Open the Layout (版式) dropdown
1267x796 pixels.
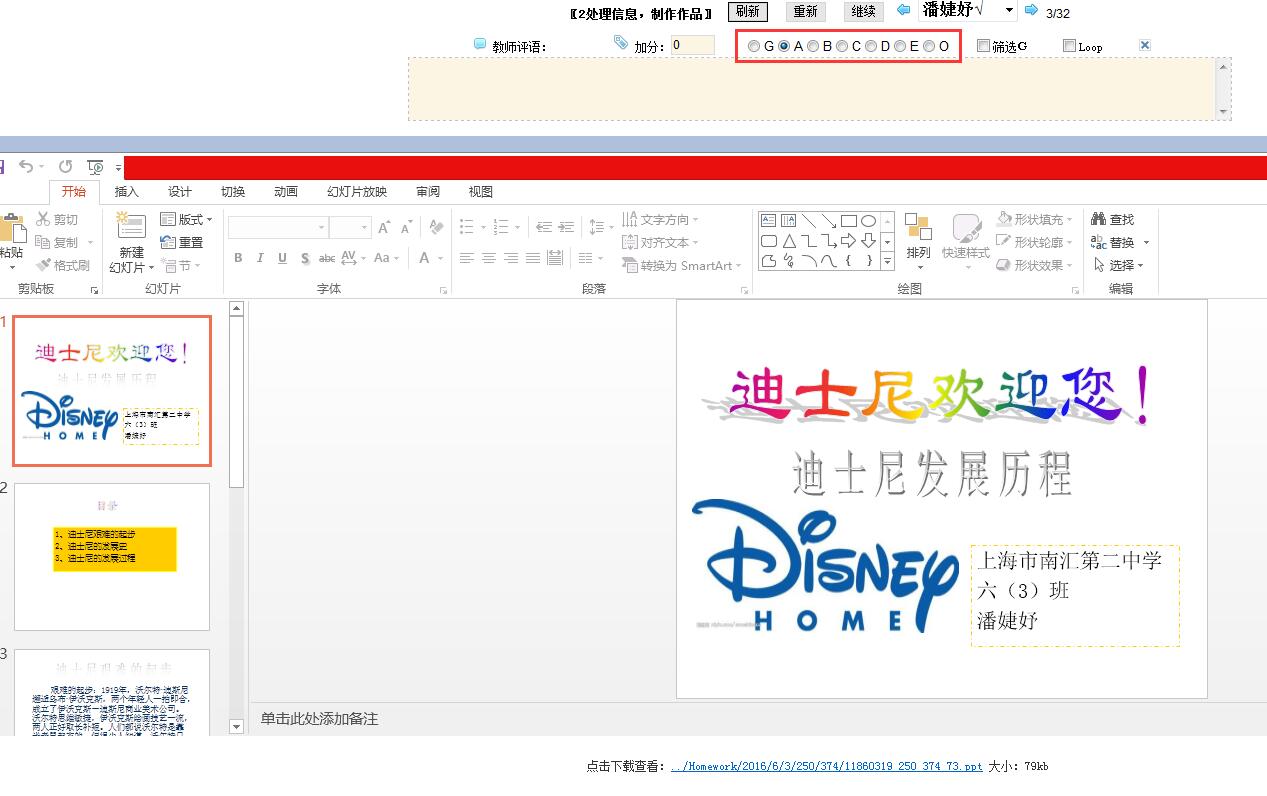[187, 219]
